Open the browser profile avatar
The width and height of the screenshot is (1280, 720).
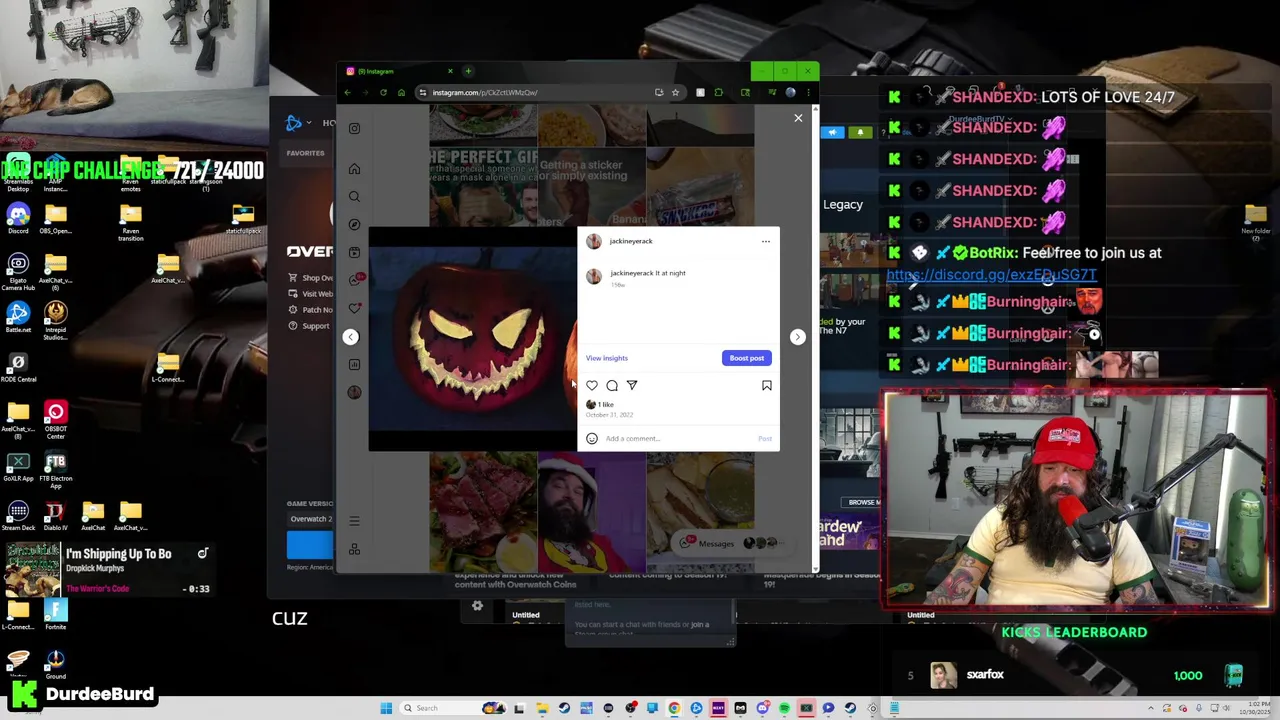790,92
